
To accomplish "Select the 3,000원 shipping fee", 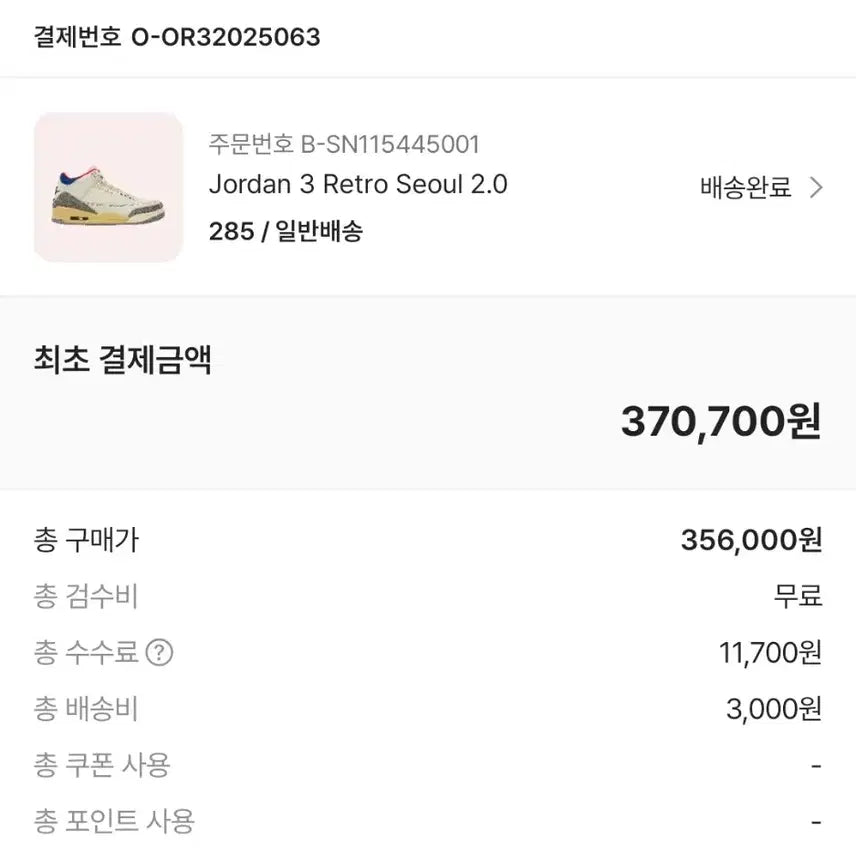I will tap(773, 709).
